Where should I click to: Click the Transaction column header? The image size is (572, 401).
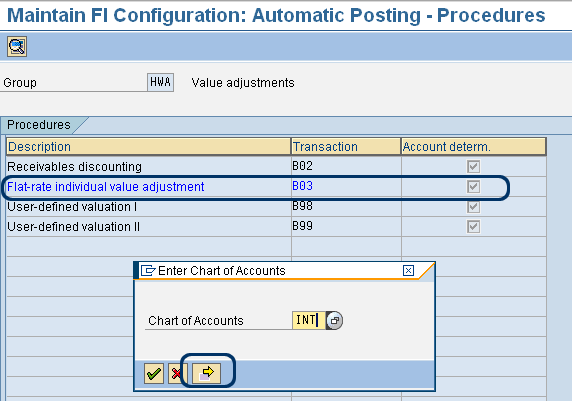point(346,147)
